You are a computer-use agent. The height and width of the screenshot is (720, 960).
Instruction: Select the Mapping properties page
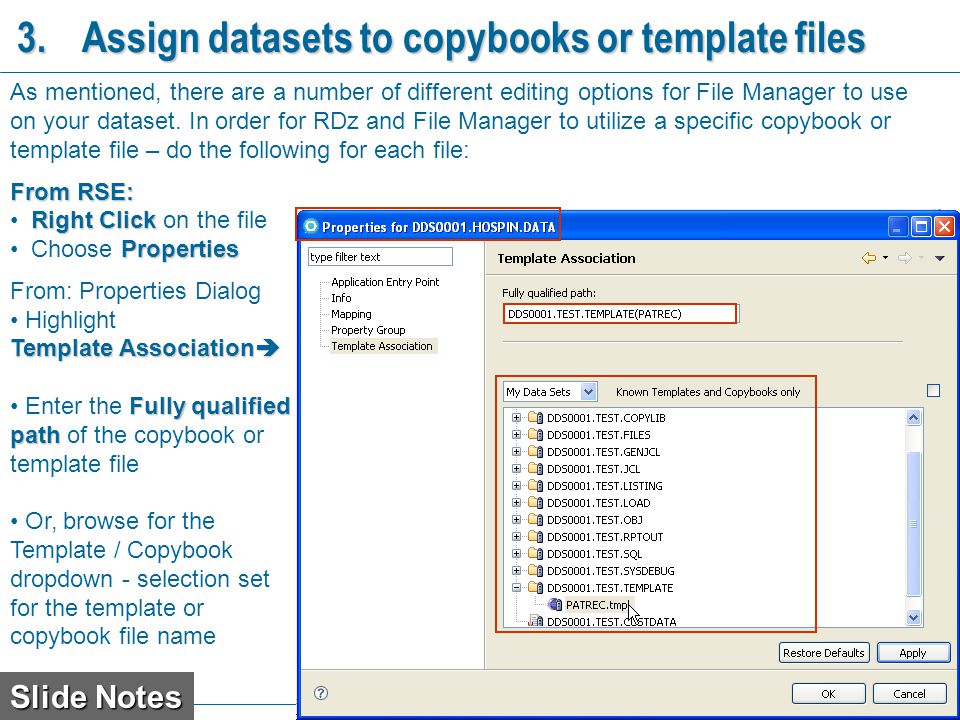pyautogui.click(x=351, y=314)
